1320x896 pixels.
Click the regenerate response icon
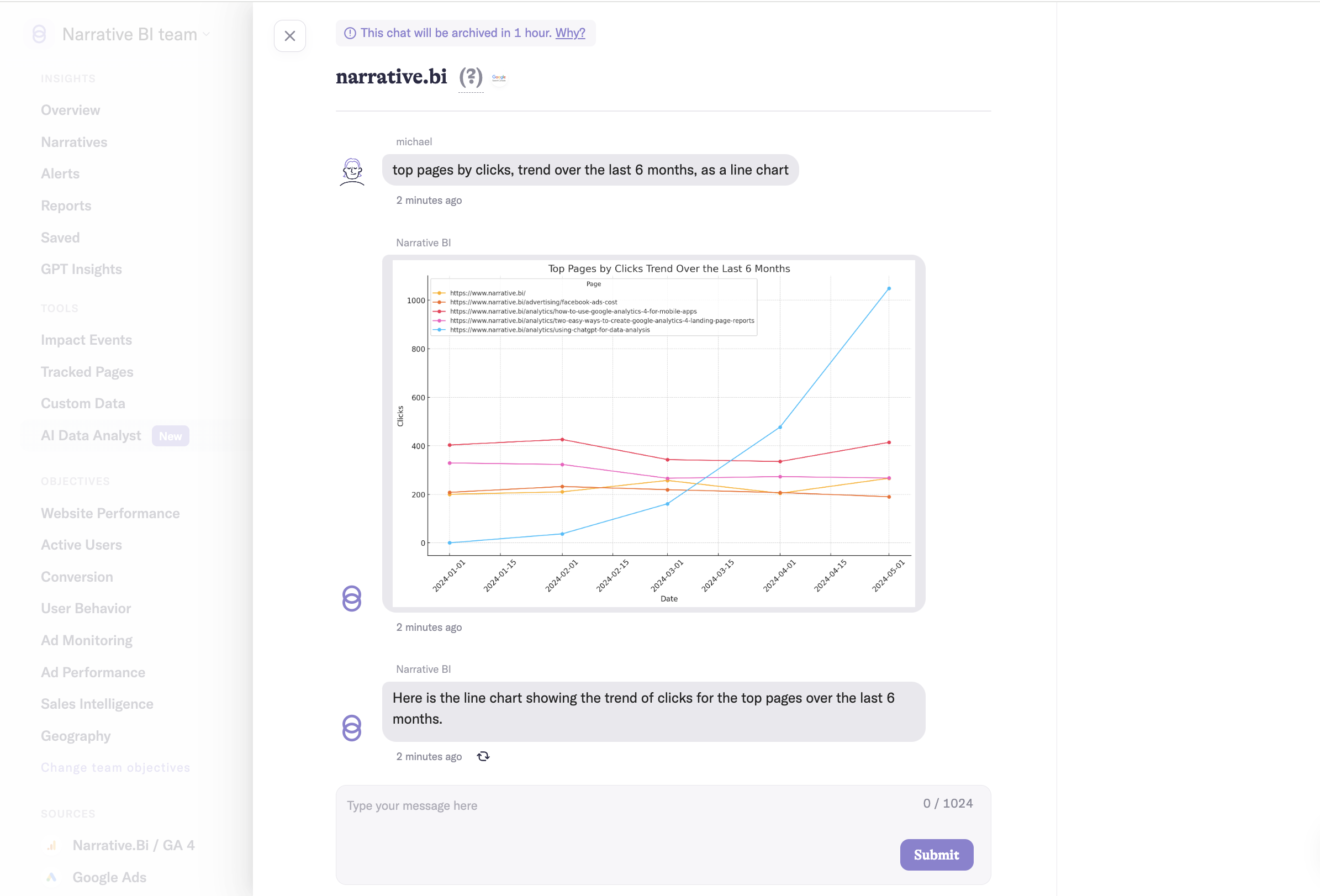483,756
